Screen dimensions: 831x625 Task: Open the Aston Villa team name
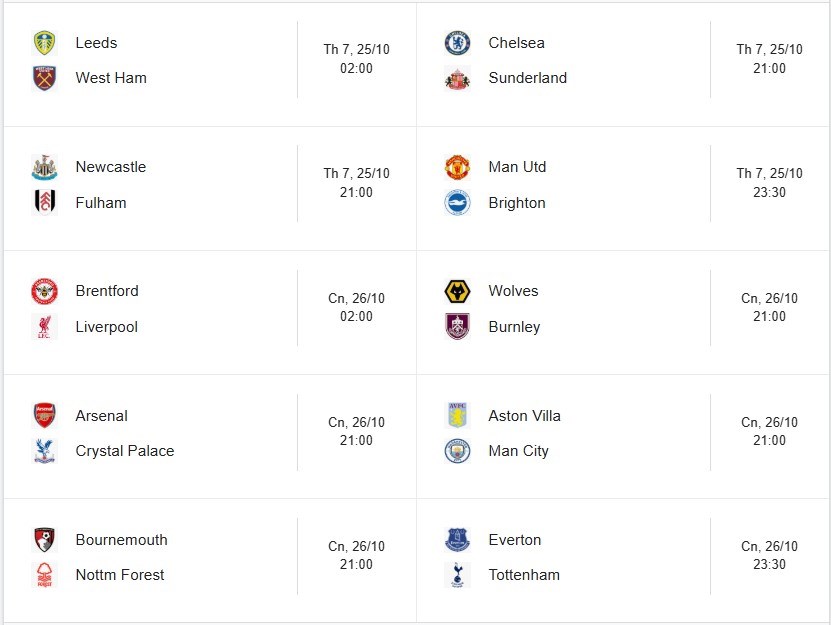tap(524, 416)
